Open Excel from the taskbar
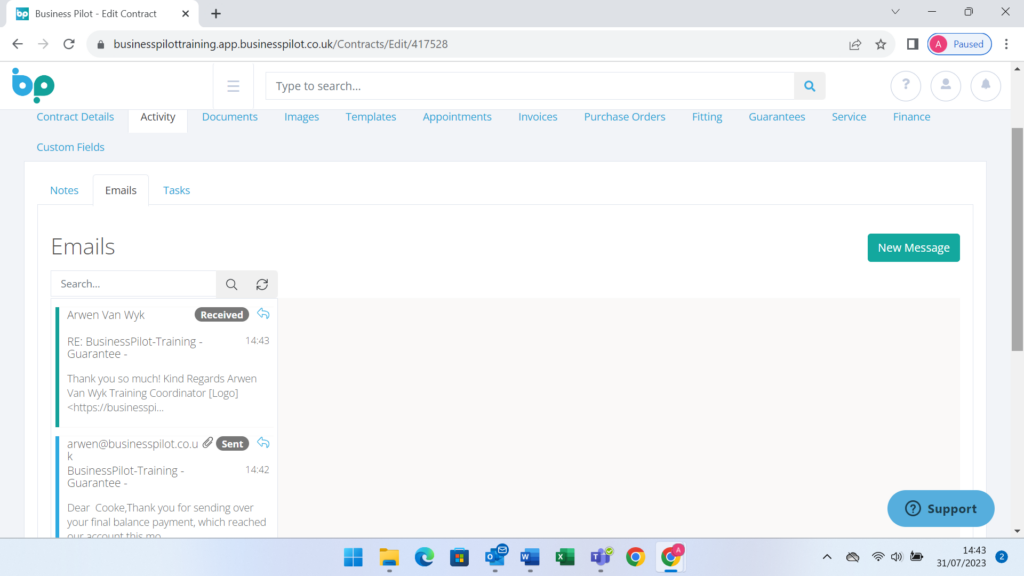 [565, 557]
